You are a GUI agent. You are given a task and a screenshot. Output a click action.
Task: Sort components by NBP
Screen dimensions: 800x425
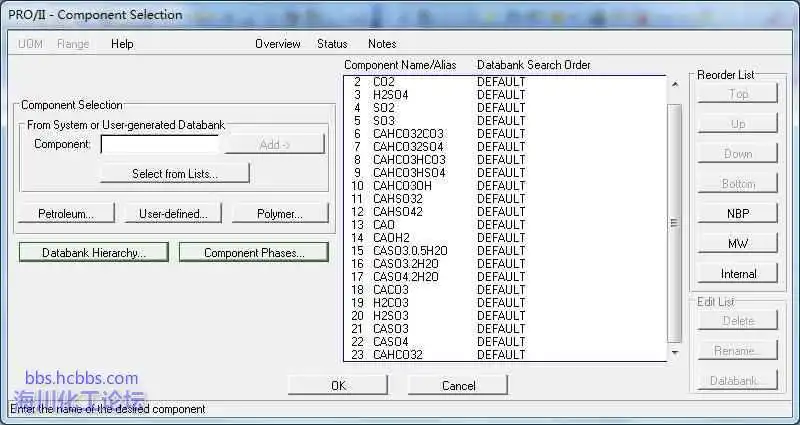pyautogui.click(x=738, y=213)
